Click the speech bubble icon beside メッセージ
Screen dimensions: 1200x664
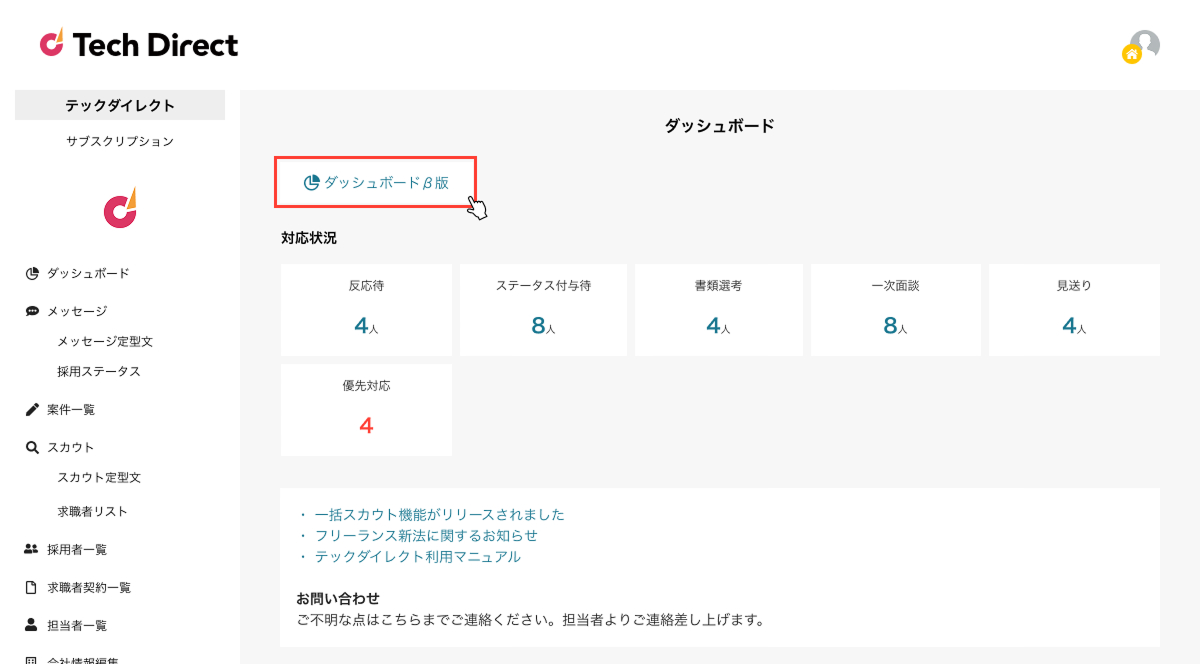pyautogui.click(x=32, y=311)
